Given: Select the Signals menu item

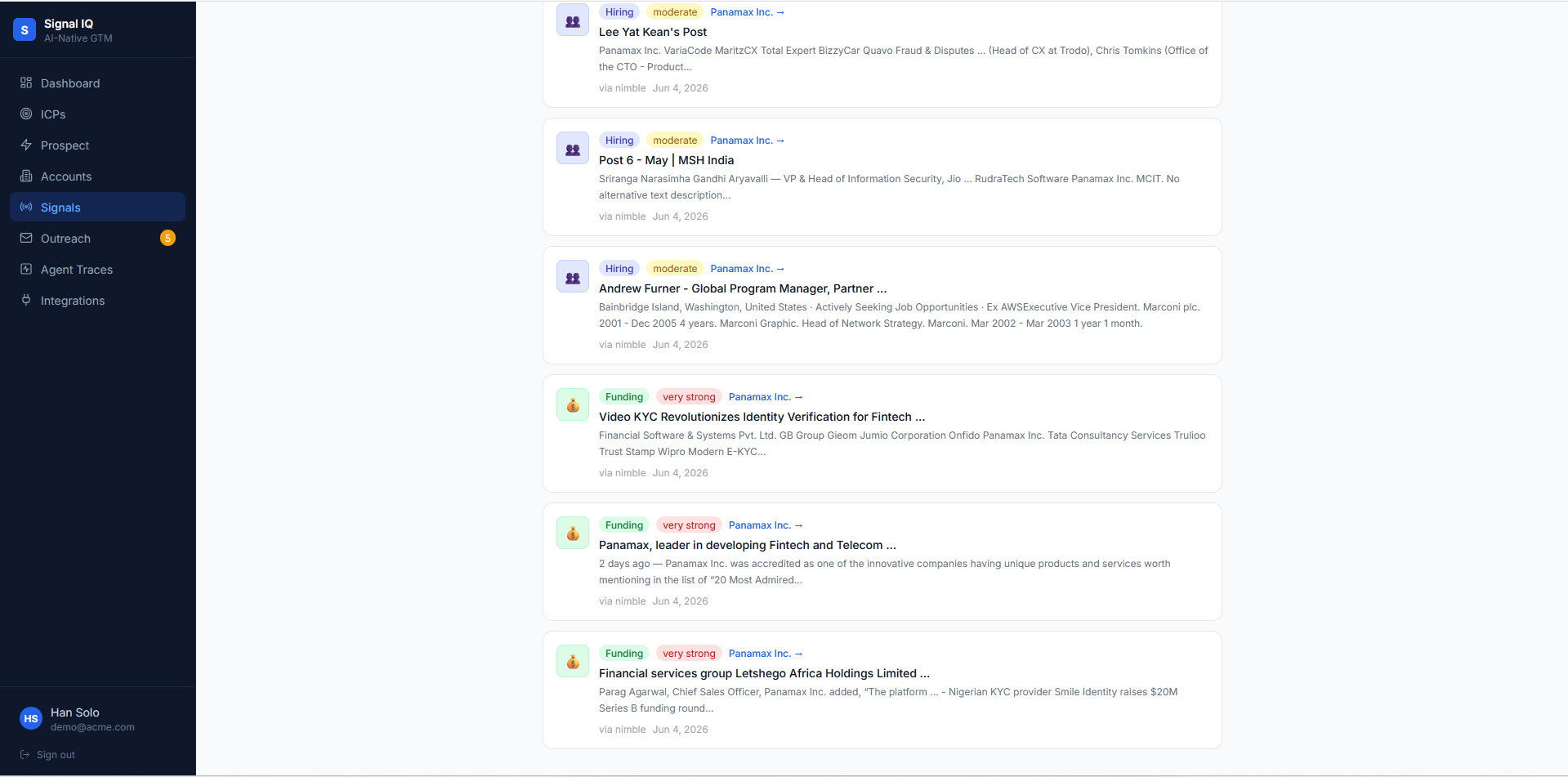Looking at the screenshot, I should (97, 207).
